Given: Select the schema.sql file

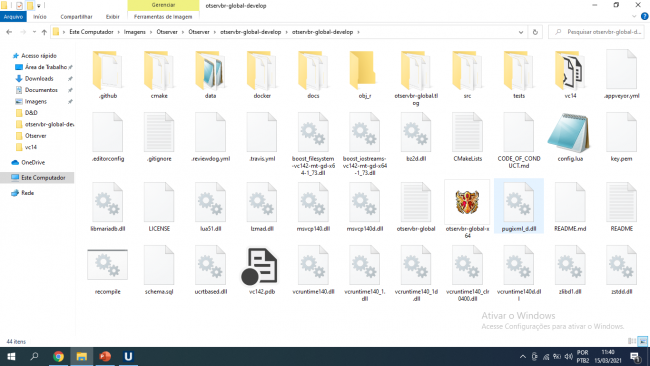Looking at the screenshot, I should point(159,271).
